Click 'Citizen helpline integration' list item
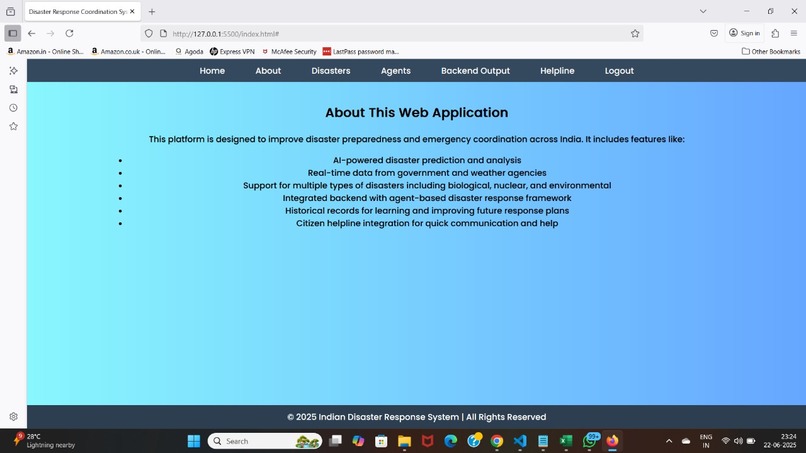 click(x=427, y=223)
